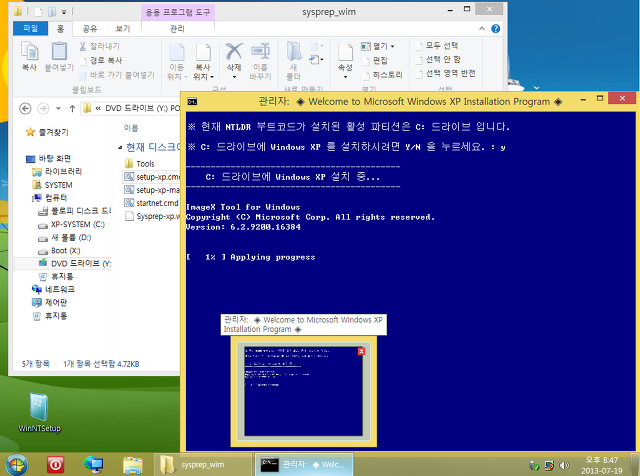This screenshot has height=476, width=640.
Task: Select DVD Drive (Y:) in tree
Action: (x=74, y=263)
